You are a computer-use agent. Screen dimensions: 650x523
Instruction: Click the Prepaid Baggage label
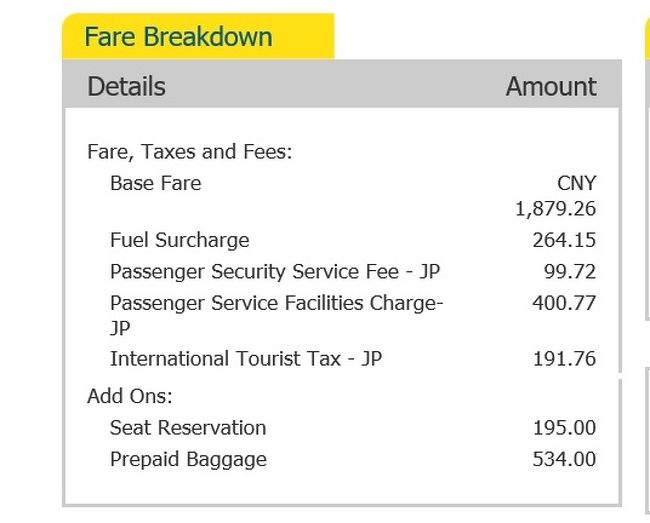pyautogui.click(x=188, y=460)
